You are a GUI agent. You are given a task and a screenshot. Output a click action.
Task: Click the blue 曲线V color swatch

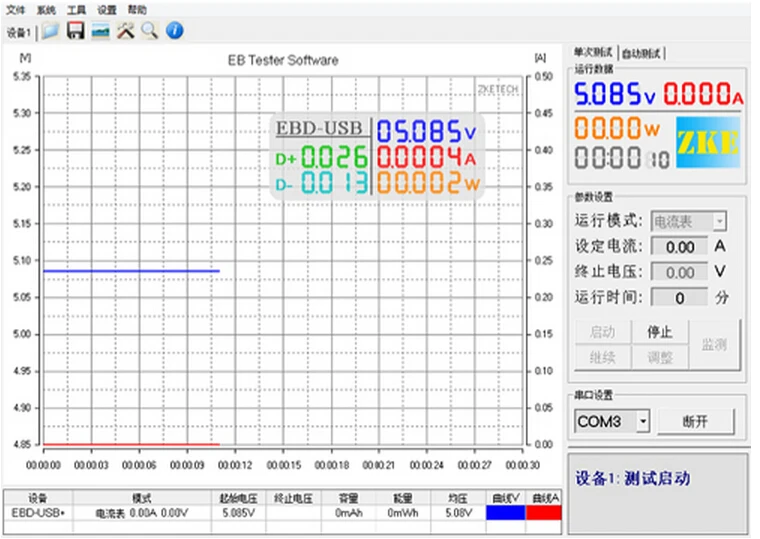pyautogui.click(x=505, y=513)
